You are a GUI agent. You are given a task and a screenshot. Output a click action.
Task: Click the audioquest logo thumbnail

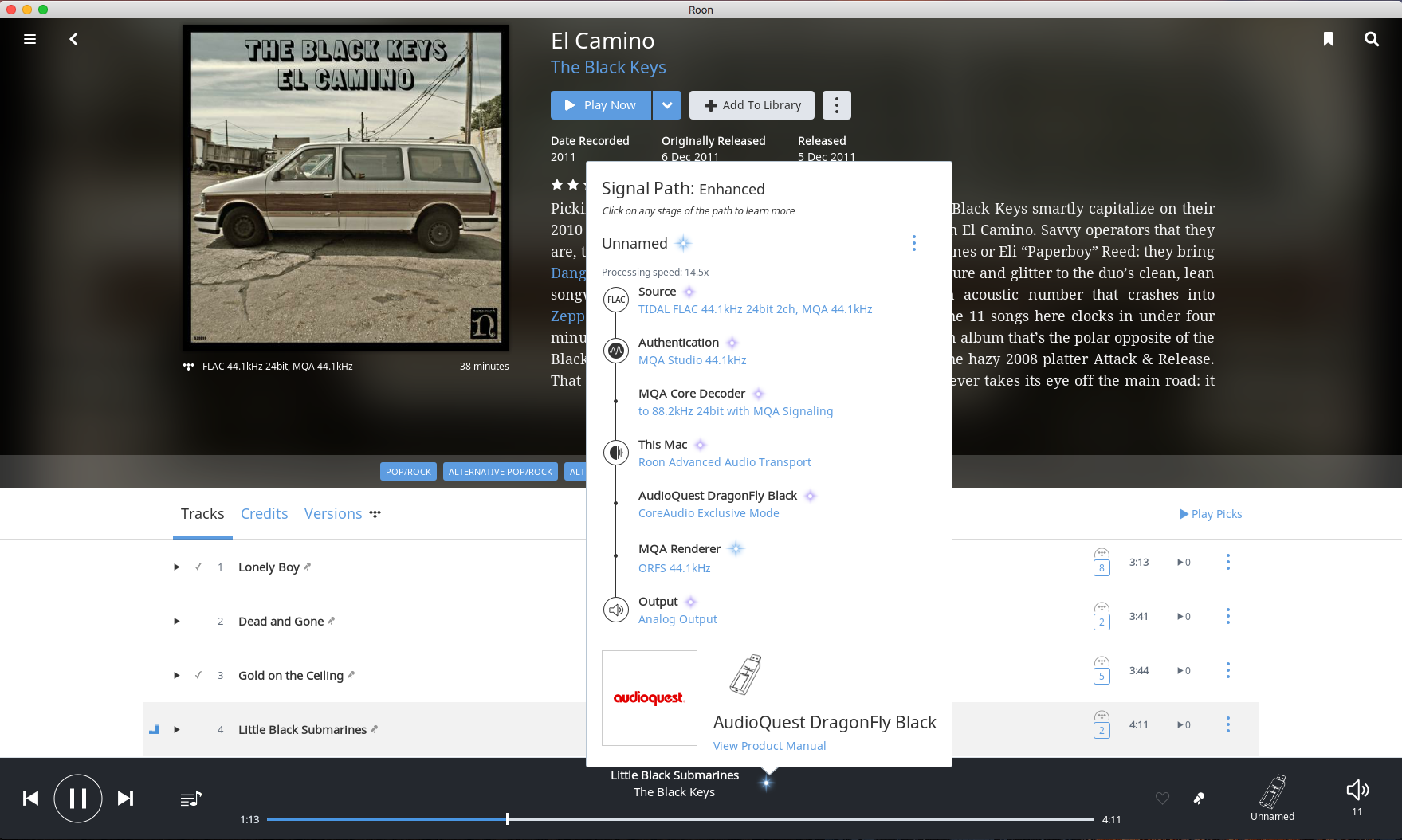[650, 698]
